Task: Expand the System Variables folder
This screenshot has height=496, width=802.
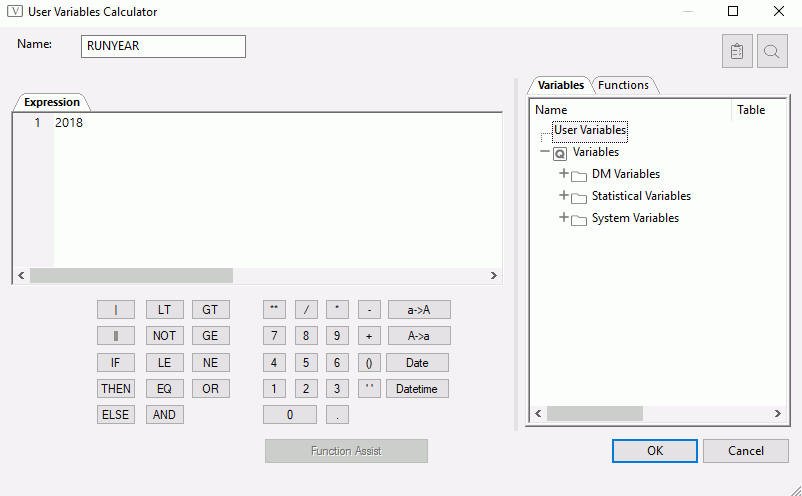Action: (564, 218)
